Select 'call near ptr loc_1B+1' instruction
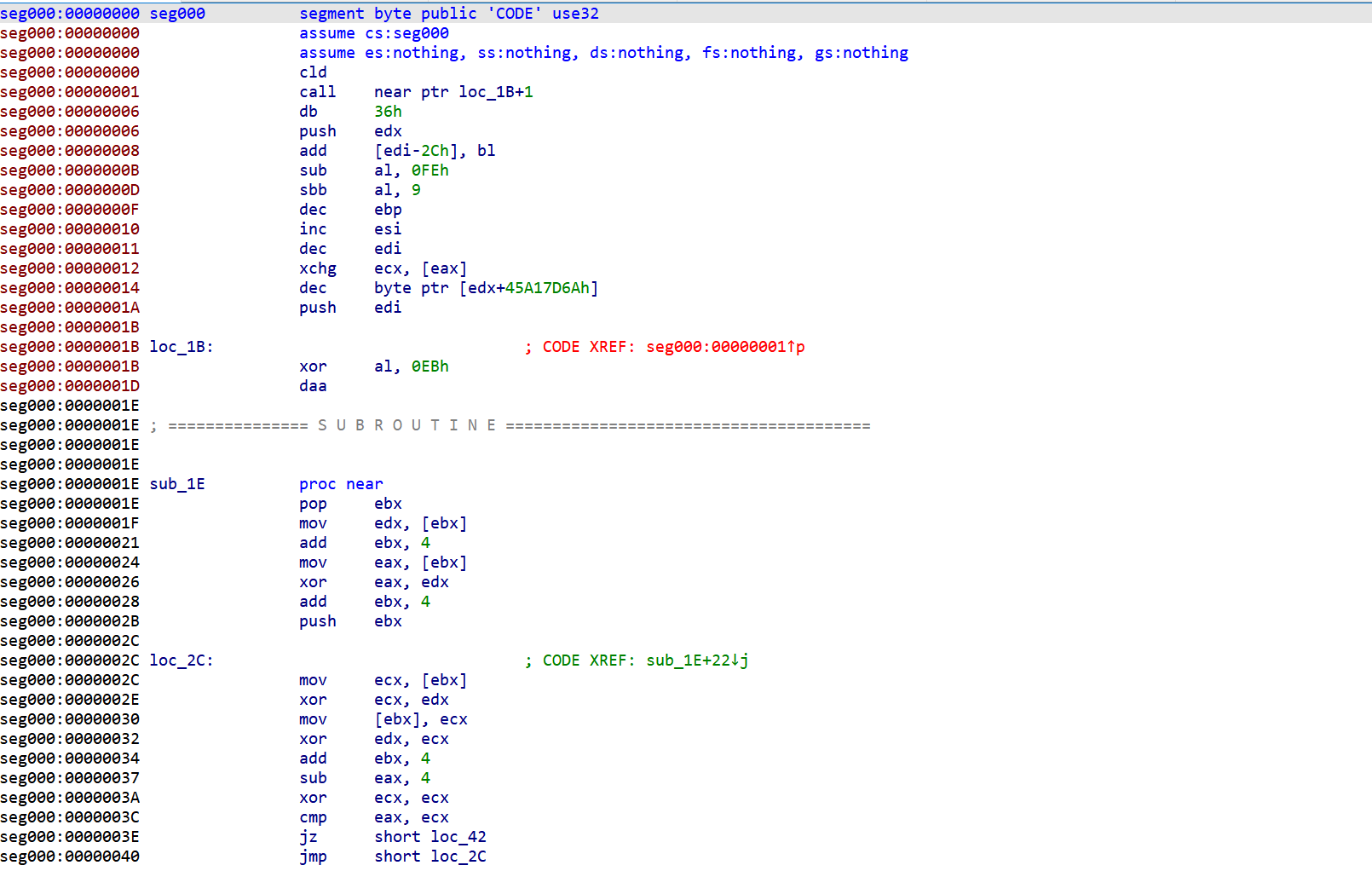1372x871 pixels. (416, 92)
